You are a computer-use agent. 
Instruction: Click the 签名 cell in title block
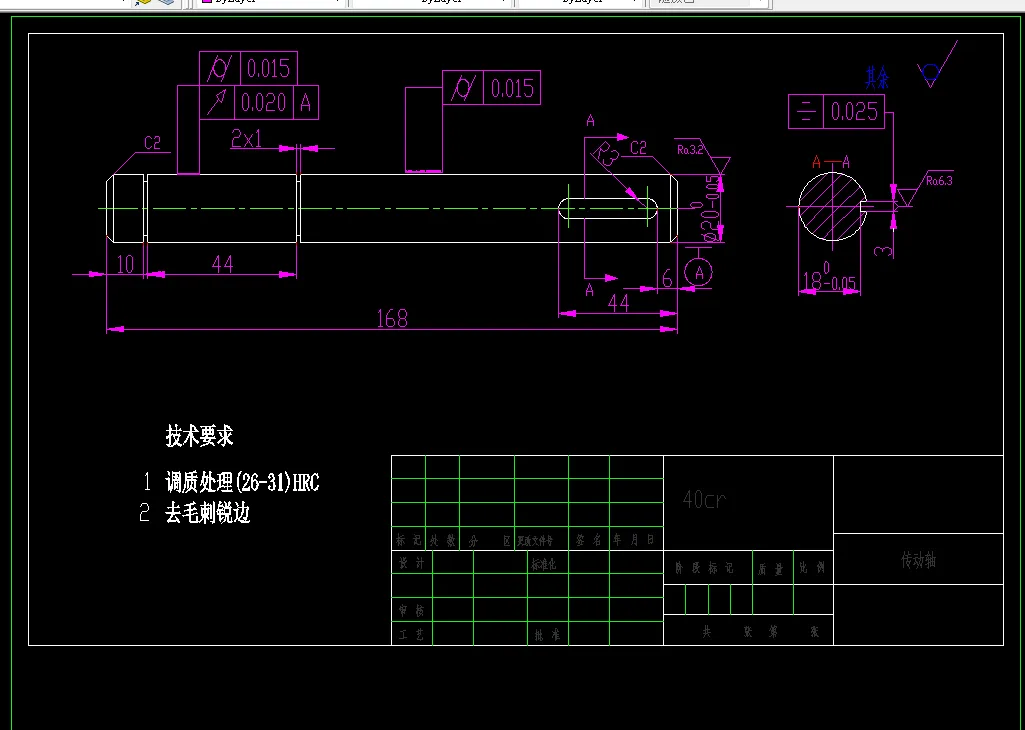(589, 540)
